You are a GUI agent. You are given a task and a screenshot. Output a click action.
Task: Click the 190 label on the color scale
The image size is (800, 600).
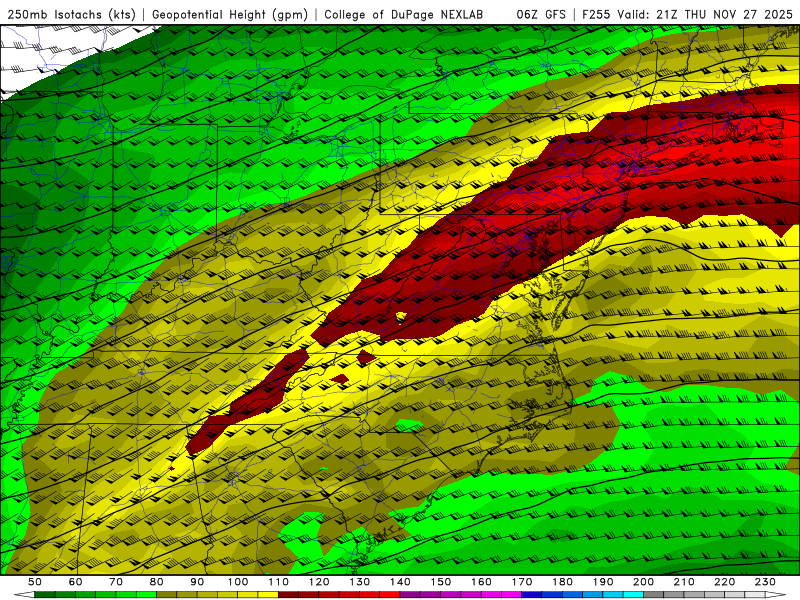603,582
